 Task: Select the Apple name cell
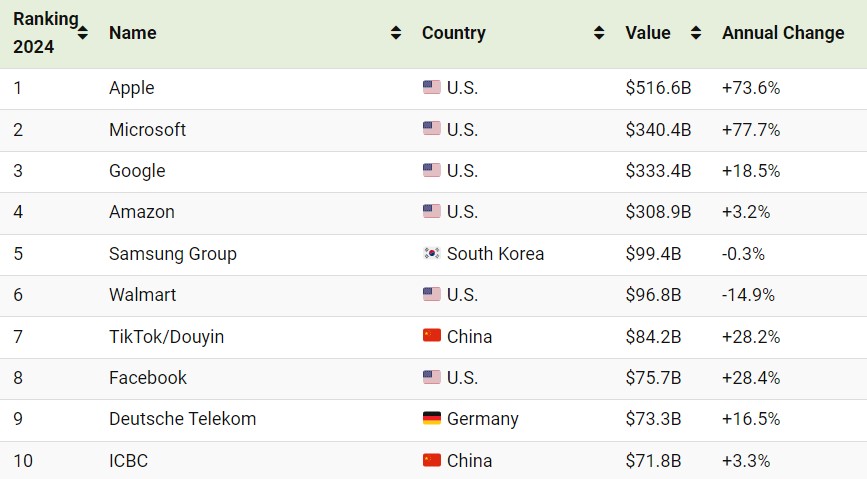pyautogui.click(x=132, y=88)
